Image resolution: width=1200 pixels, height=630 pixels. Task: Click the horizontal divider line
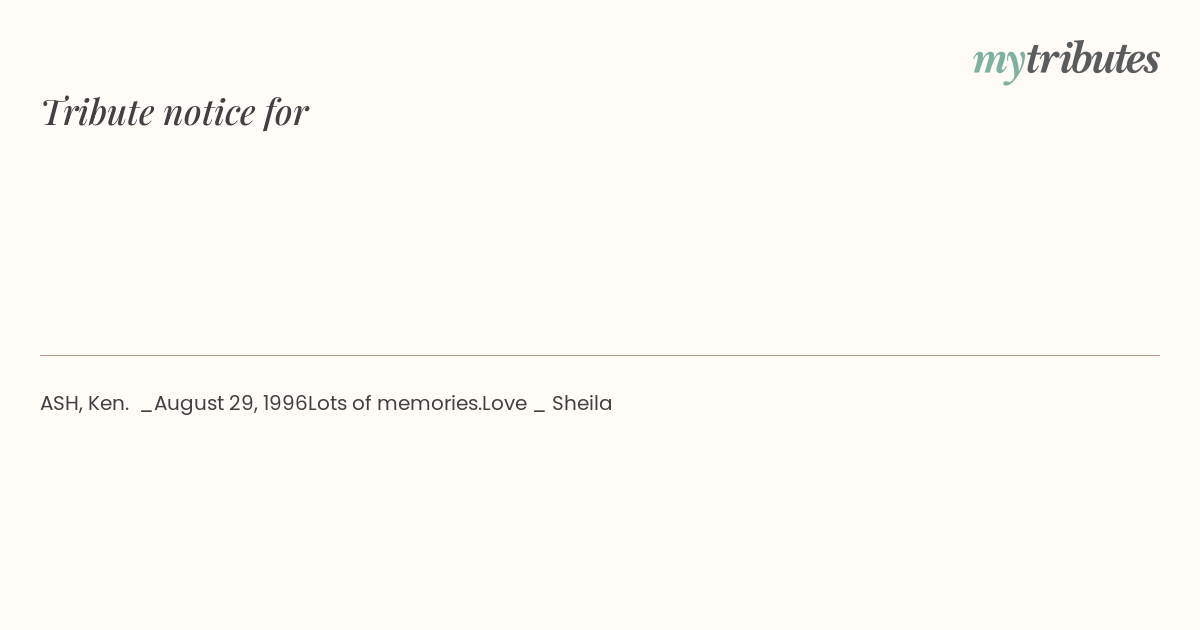600,355
